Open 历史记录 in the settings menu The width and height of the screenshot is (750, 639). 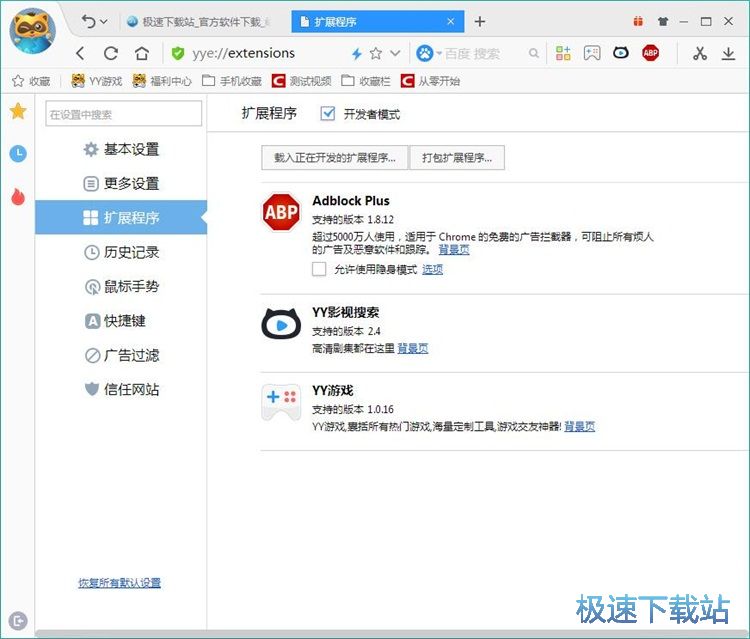point(121,252)
